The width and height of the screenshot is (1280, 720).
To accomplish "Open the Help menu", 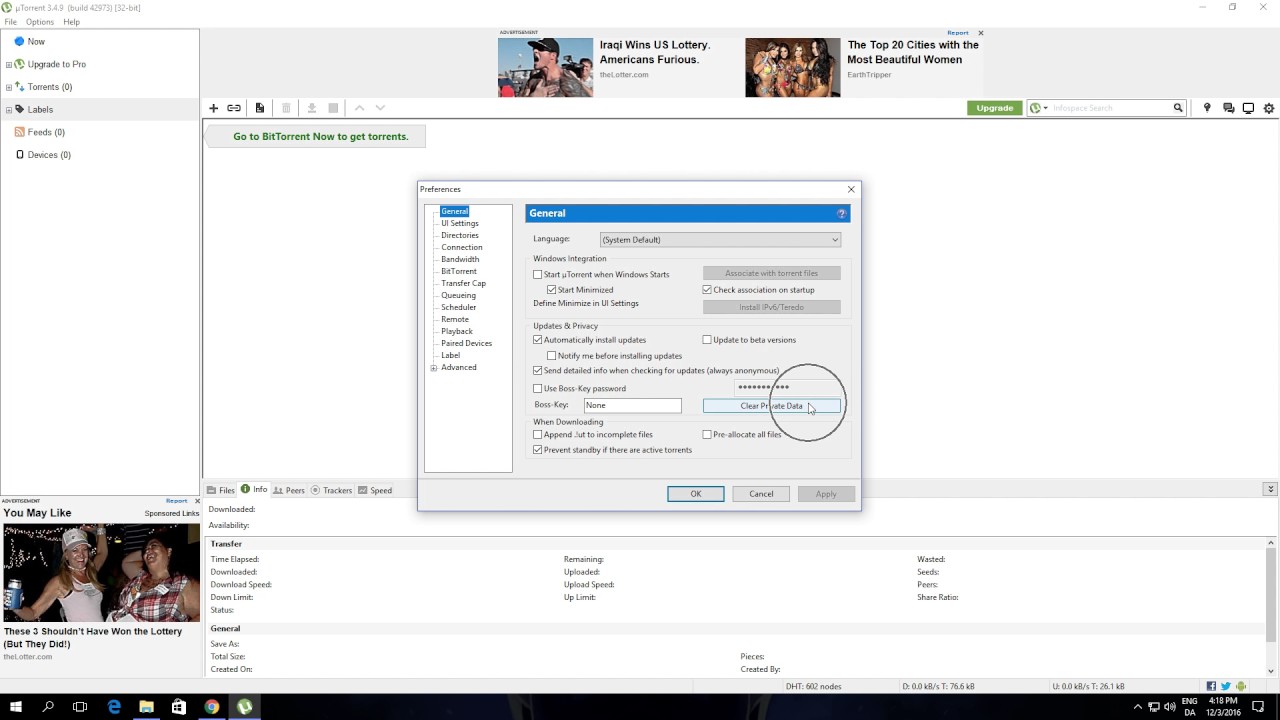I will coord(71,22).
